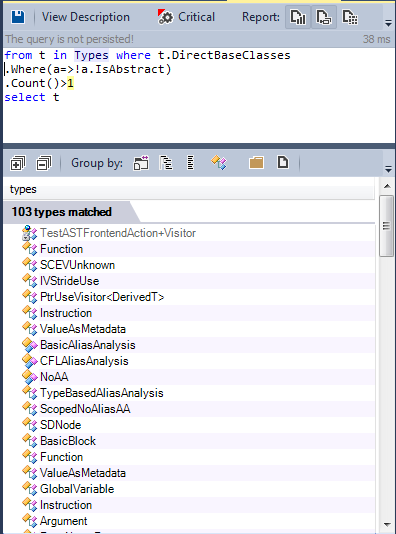Toggle second Report document icon
Viewport: 396px width, 534px height.
coord(323,17)
